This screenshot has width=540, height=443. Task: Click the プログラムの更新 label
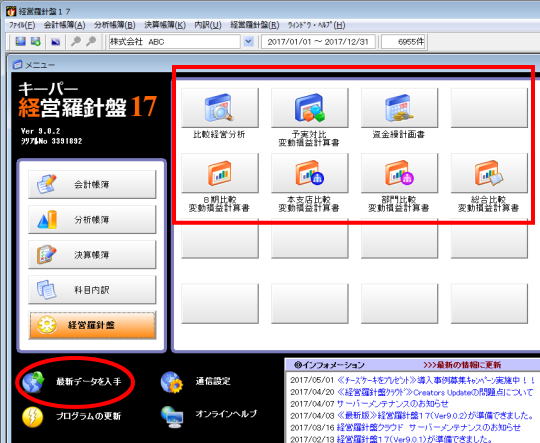pyautogui.click(x=89, y=416)
